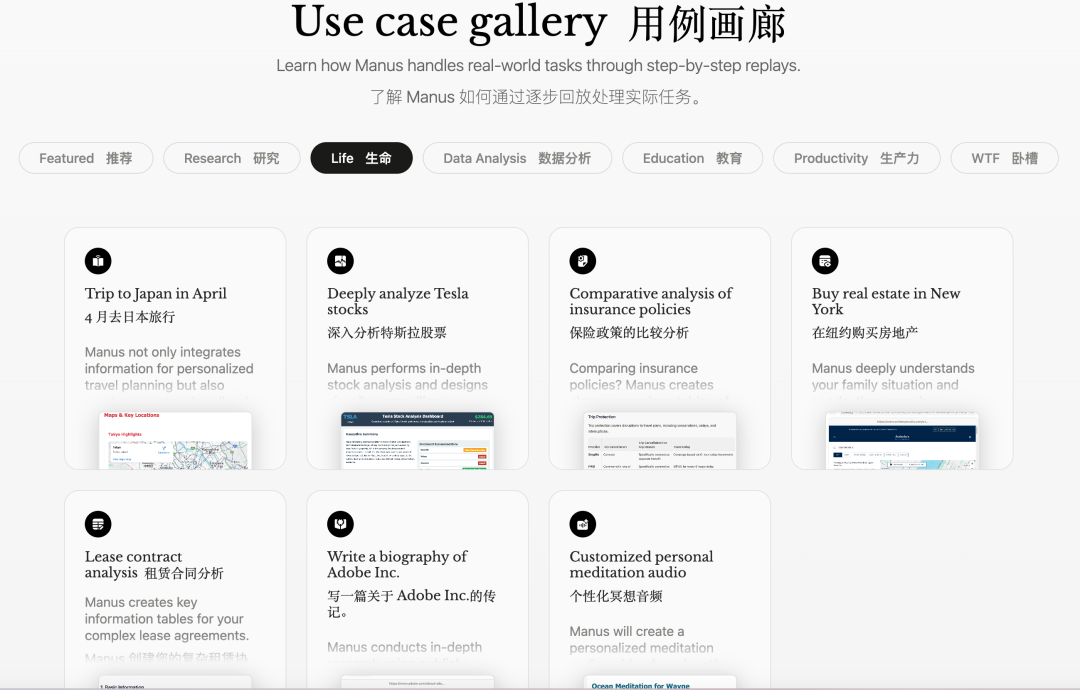Click the Adobe biography card icon

pos(340,524)
